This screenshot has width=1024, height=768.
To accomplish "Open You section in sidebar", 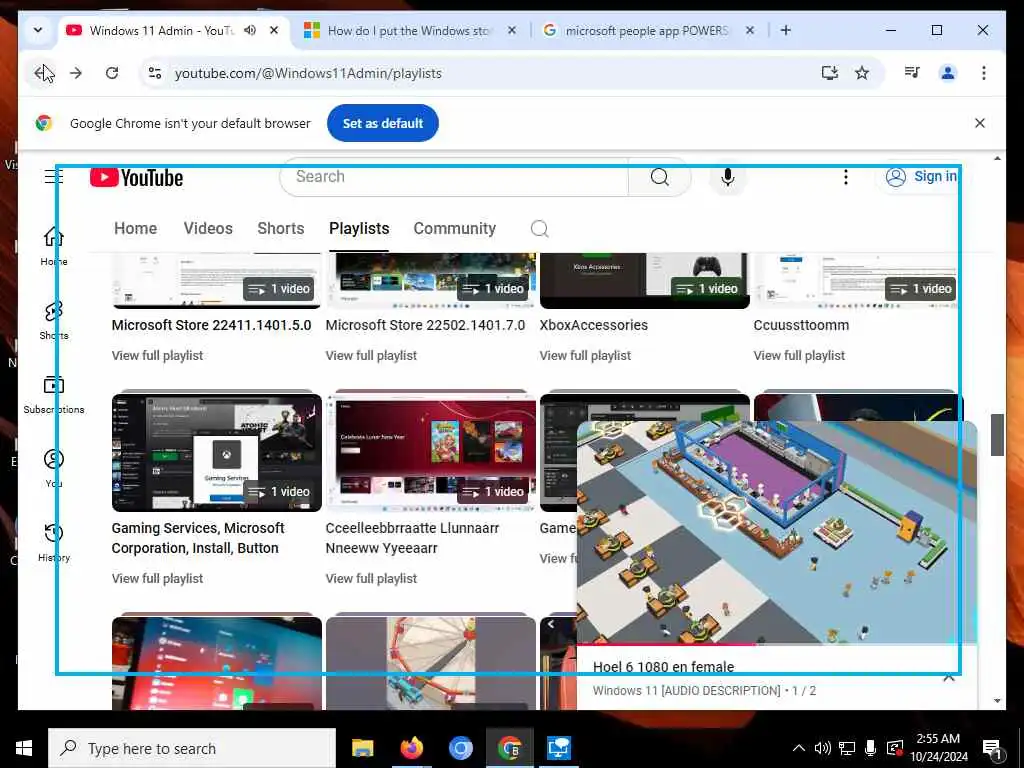I will [54, 468].
